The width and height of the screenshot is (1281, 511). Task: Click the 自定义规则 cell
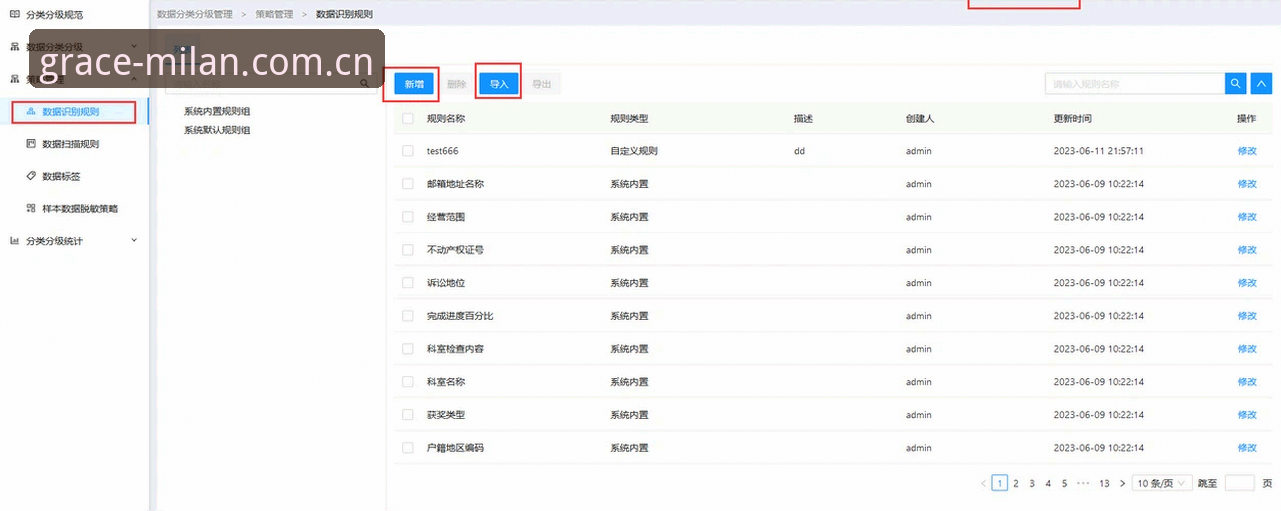(634, 151)
